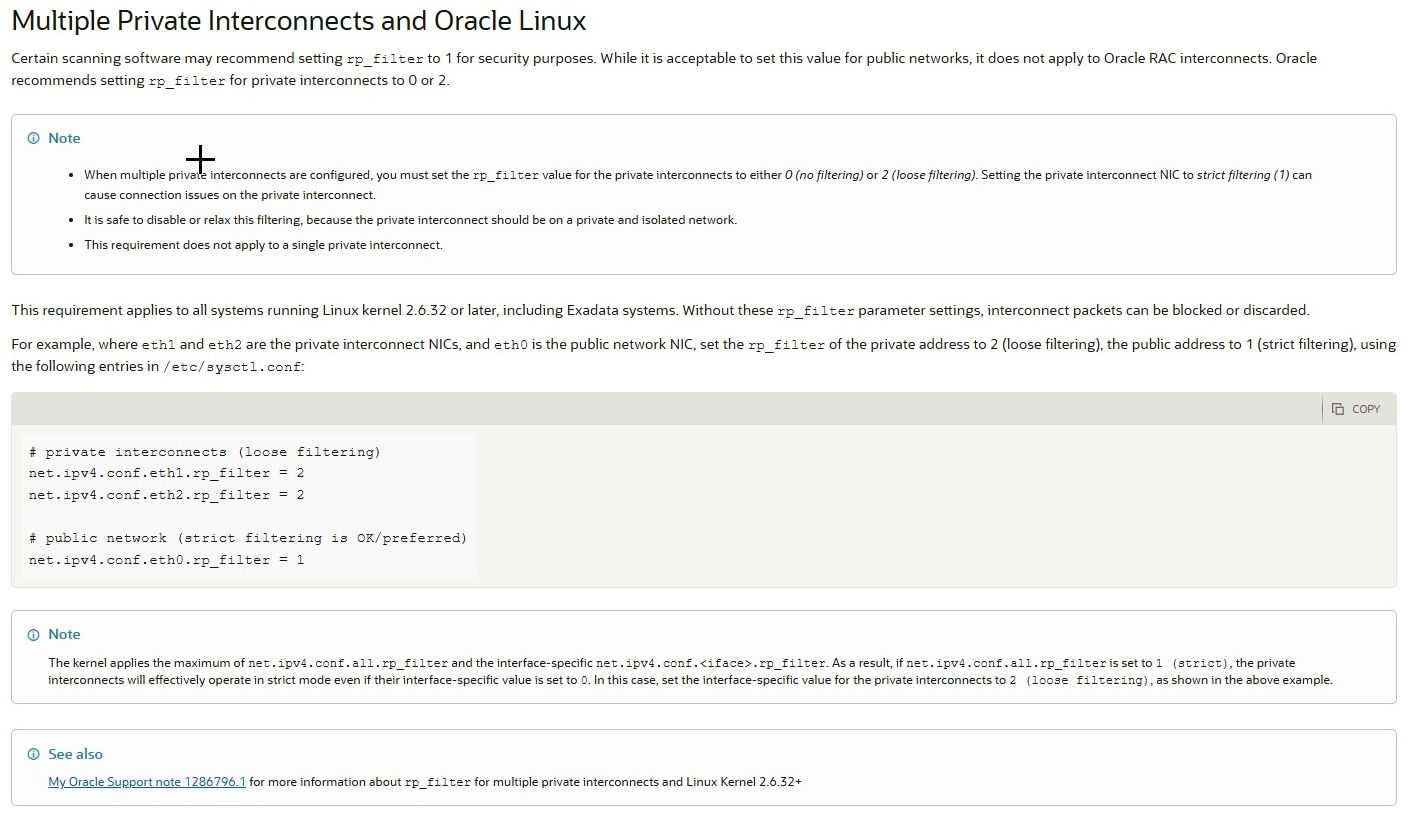Click the sentence "This requirement applies to all systems running Linux kernel"
Screen dimensions: 1408x813
click(x=660, y=310)
